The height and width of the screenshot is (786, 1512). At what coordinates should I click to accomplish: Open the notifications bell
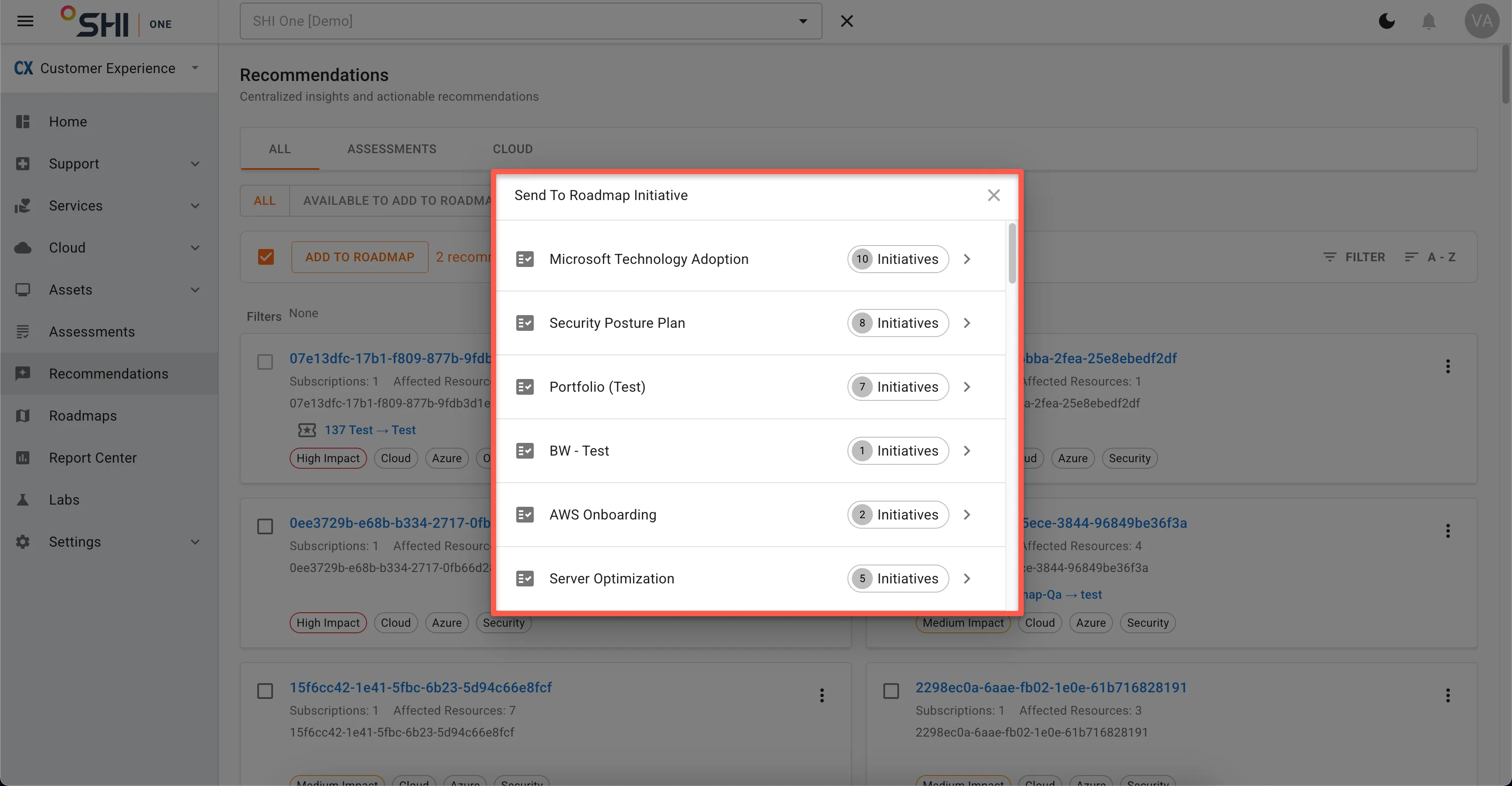[x=1428, y=21]
